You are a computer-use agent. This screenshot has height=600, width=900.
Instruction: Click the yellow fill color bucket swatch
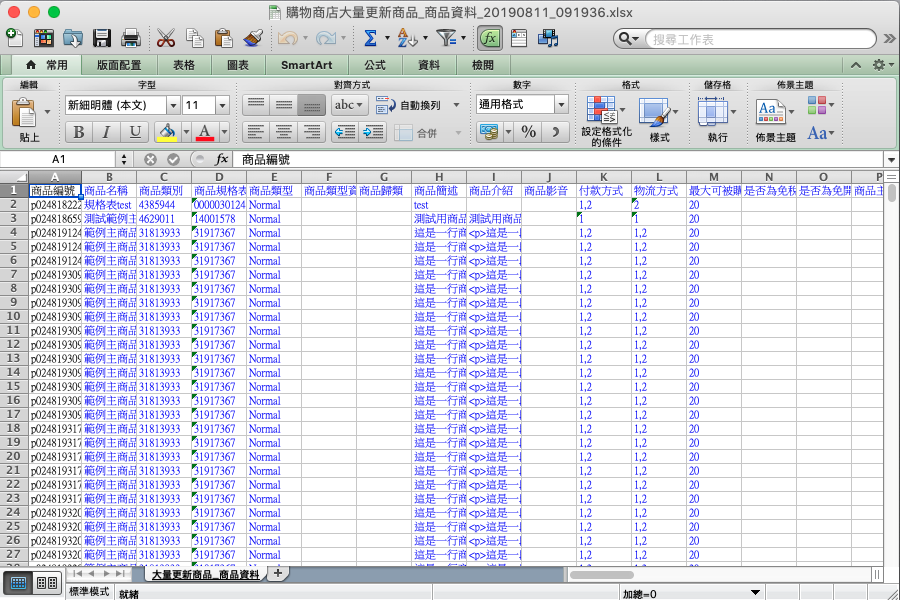[x=167, y=133]
